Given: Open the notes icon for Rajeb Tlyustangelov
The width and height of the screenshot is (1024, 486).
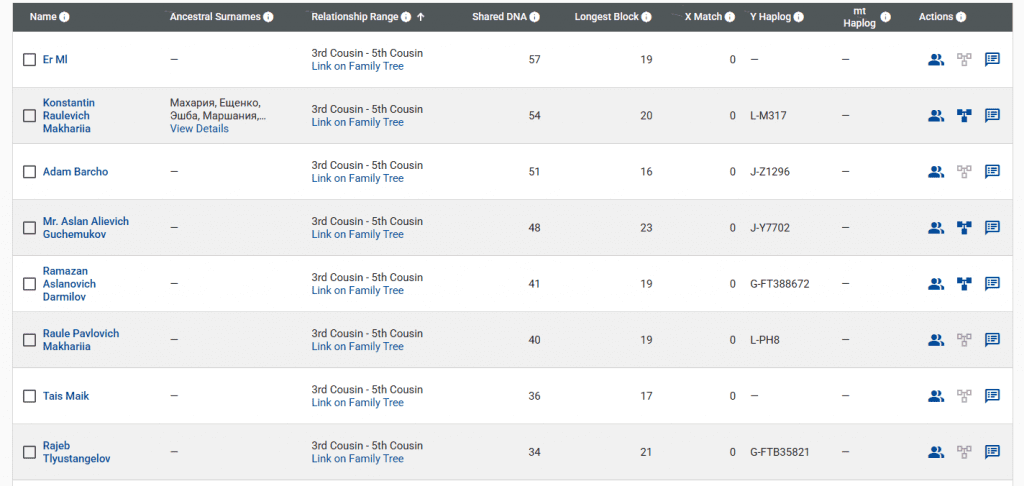Looking at the screenshot, I should pyautogui.click(x=992, y=452).
